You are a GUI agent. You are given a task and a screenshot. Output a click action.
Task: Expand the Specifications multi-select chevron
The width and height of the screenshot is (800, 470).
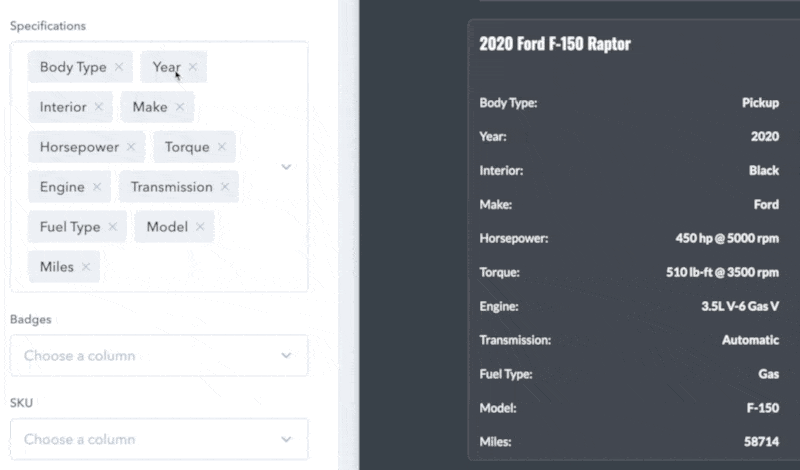pos(286,167)
